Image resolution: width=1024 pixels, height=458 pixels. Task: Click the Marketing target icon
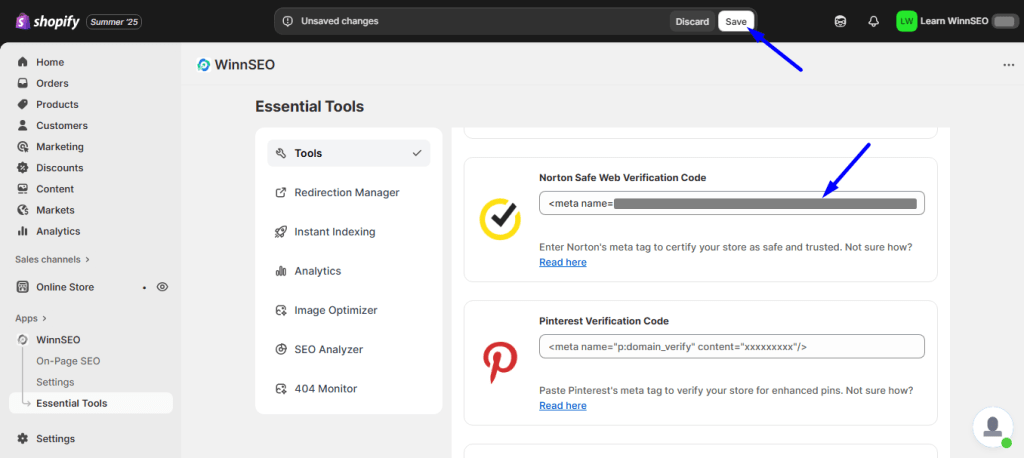point(23,146)
